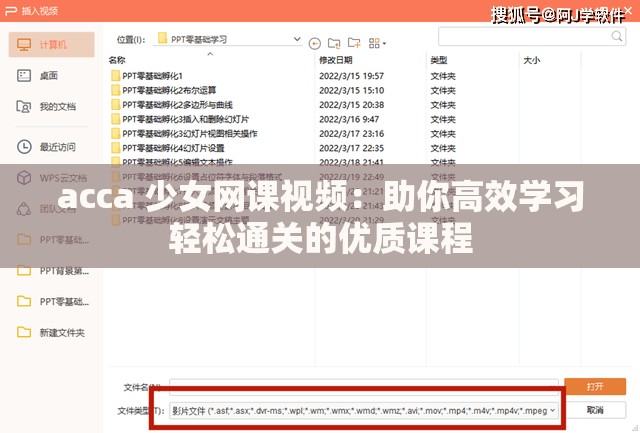Open the PPT背景集... sidebar folder

[51, 271]
